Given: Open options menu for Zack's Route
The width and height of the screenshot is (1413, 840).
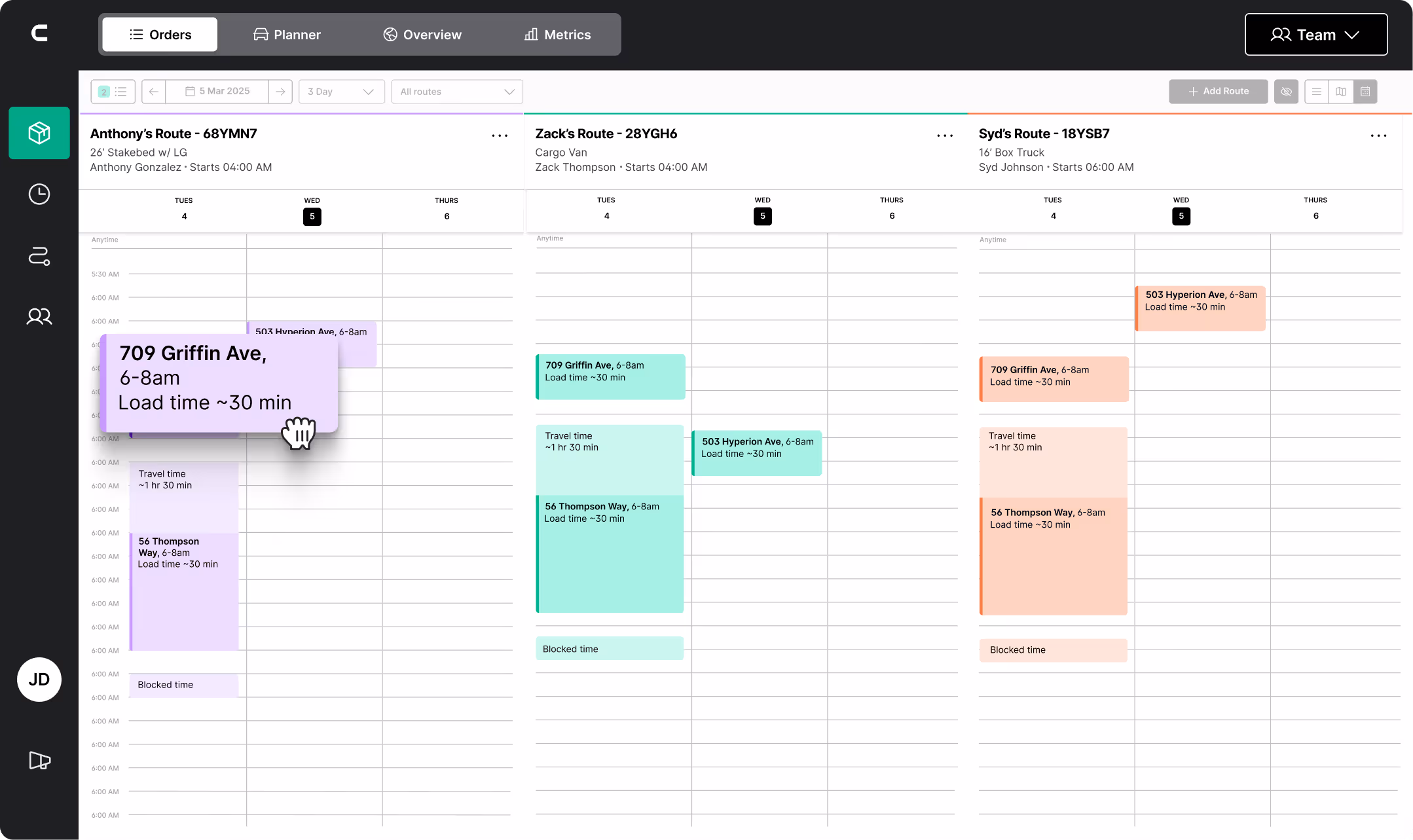Looking at the screenshot, I should [944, 136].
